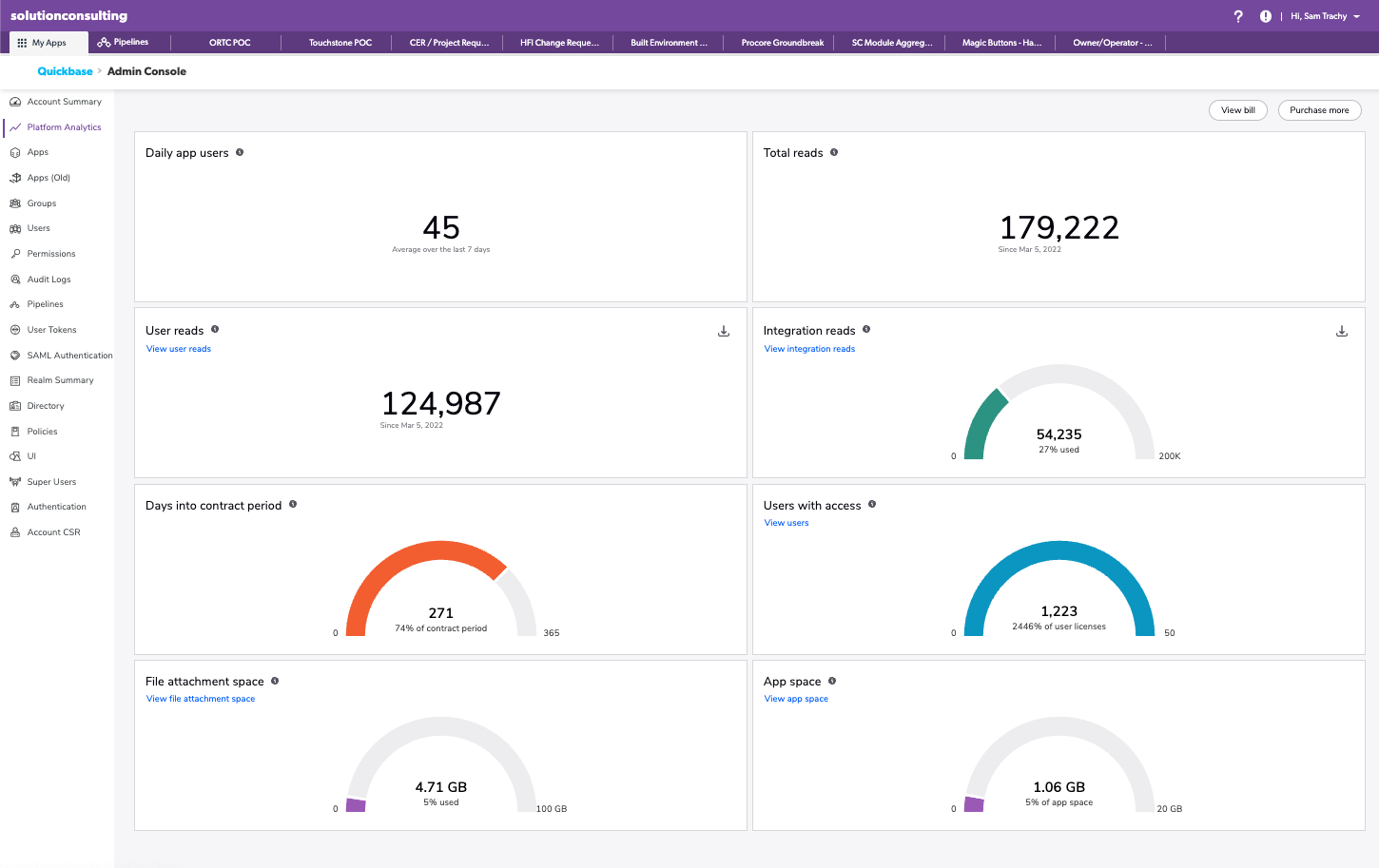Open the View user reads link
This screenshot has height=868, width=1379.
pos(178,348)
